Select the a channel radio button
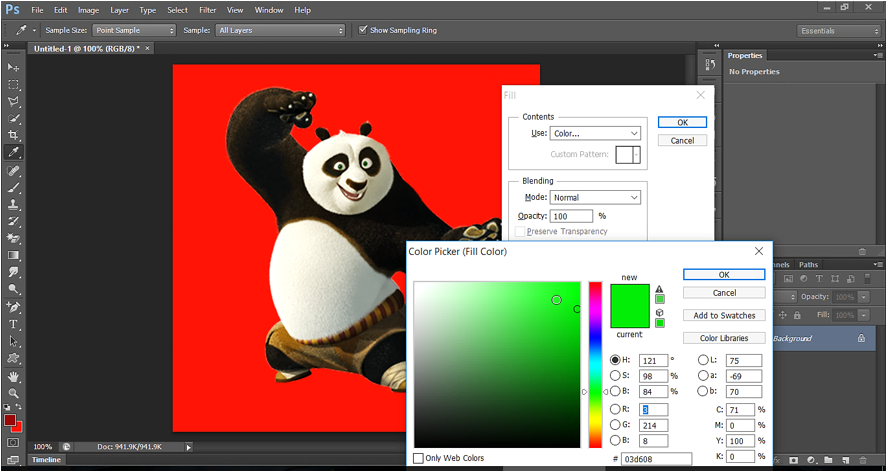Image resolution: width=887 pixels, height=472 pixels. 703,375
